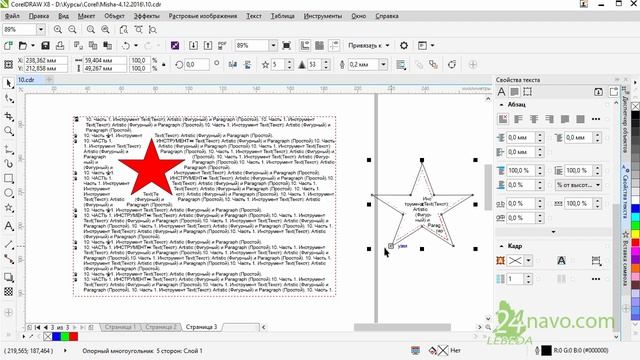Select the Text tool

coord(9,226)
